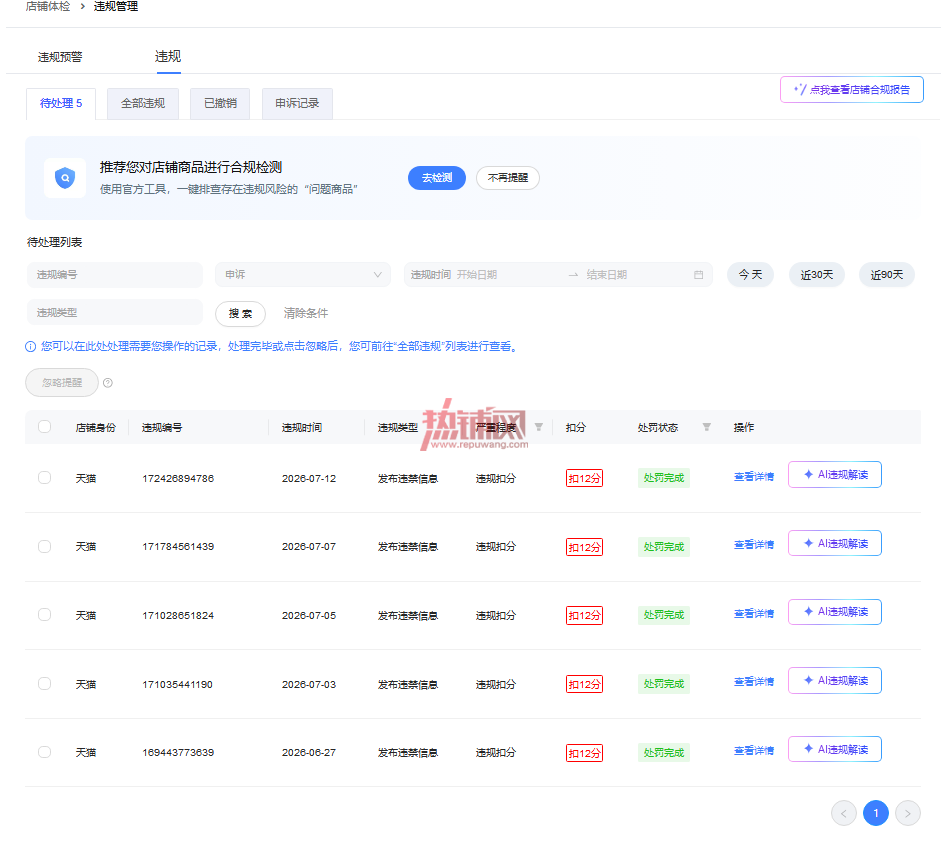Image resolution: width=948 pixels, height=850 pixels.
Task: Check row 169443773639
Action: tap(44, 752)
